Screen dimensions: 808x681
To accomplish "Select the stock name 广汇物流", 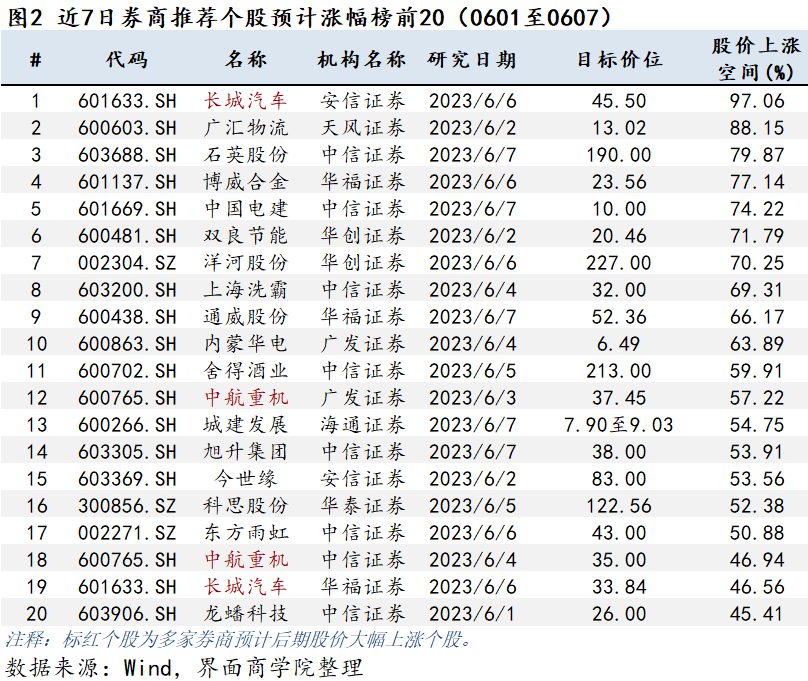I will coord(246,128).
